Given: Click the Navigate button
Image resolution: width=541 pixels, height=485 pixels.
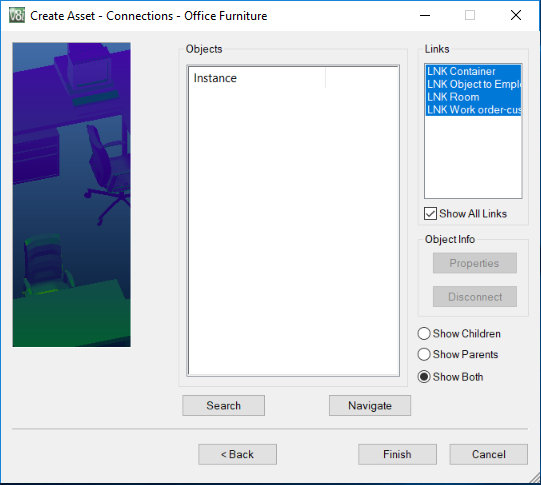Looking at the screenshot, I should click(x=370, y=405).
